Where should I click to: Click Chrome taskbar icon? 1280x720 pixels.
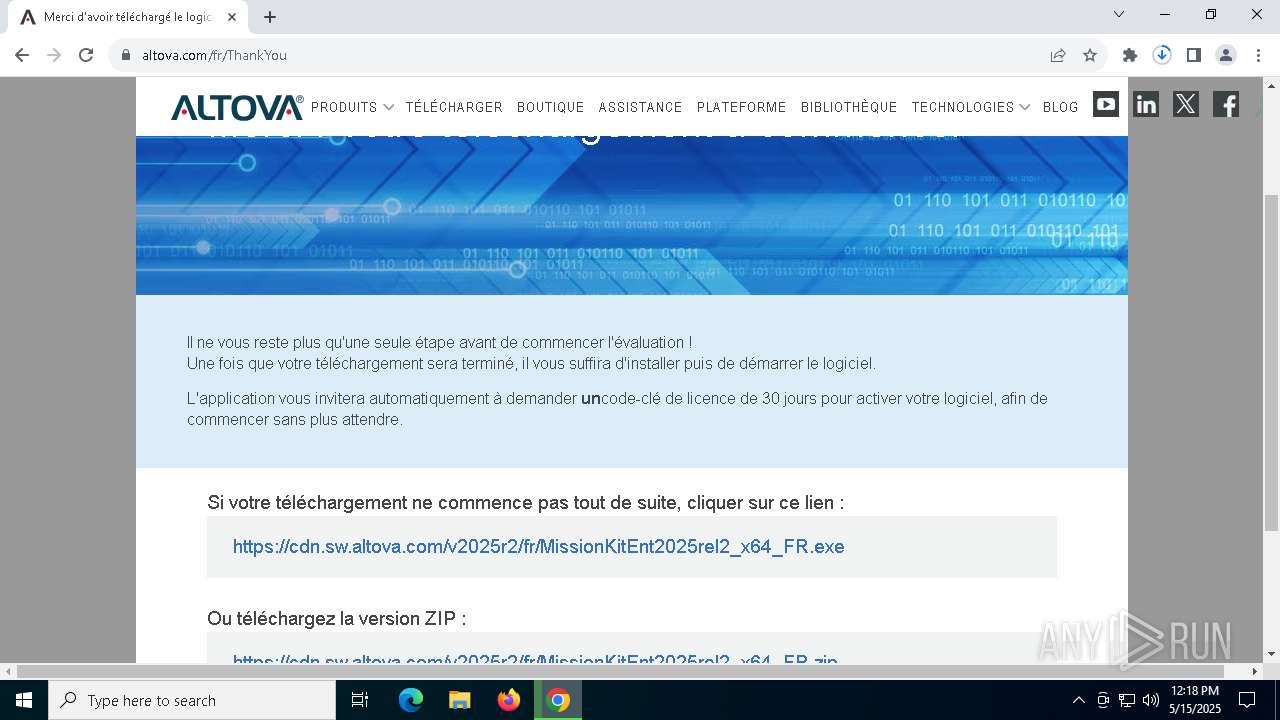coord(558,700)
